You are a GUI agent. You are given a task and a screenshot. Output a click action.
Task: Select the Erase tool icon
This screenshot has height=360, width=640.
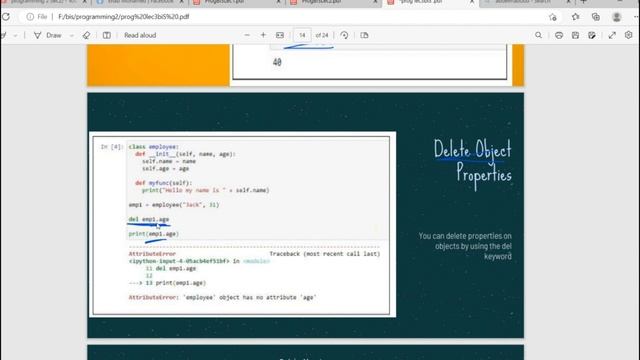tap(86, 36)
